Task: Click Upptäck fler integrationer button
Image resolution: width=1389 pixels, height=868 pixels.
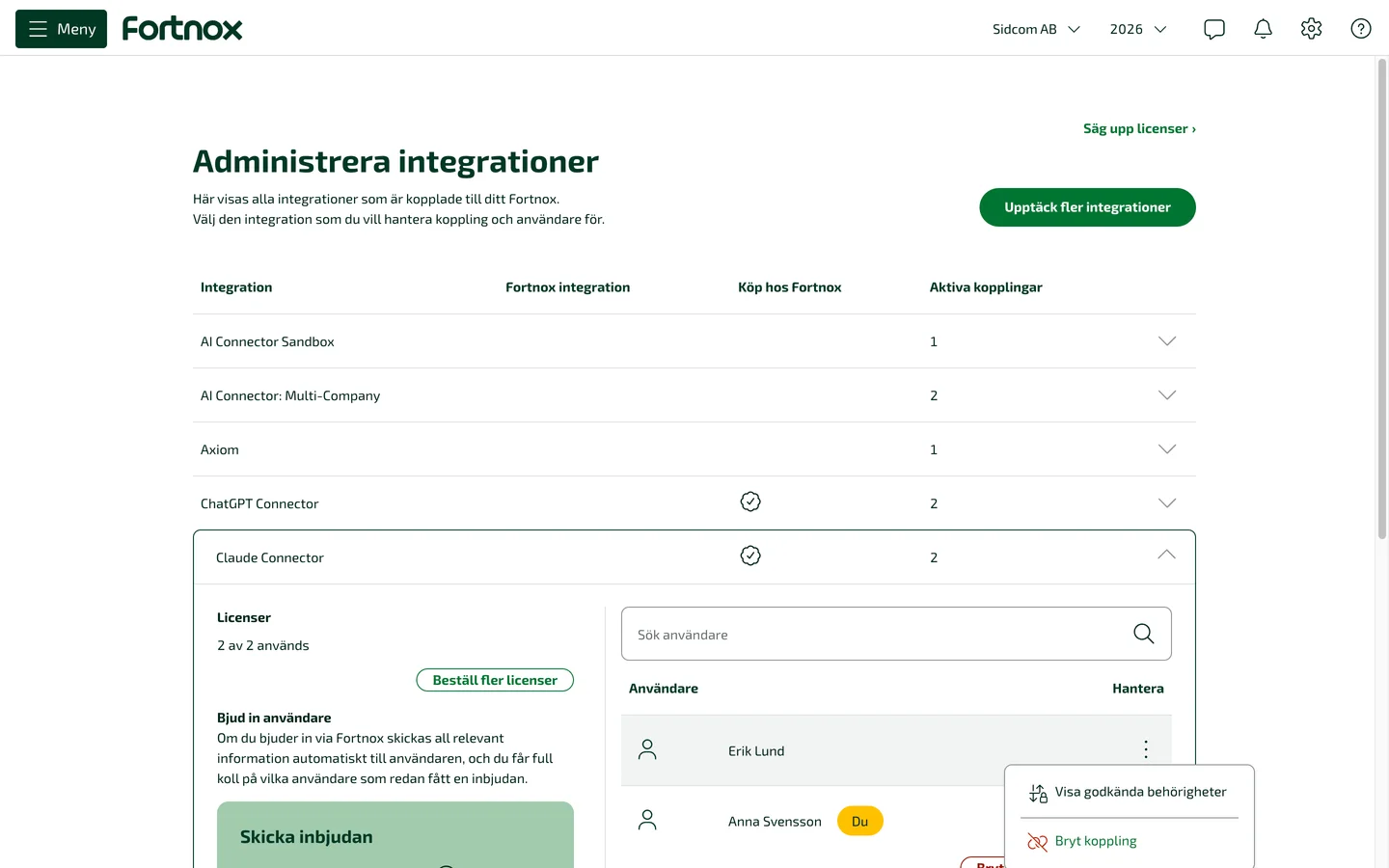Action: pyautogui.click(x=1087, y=207)
